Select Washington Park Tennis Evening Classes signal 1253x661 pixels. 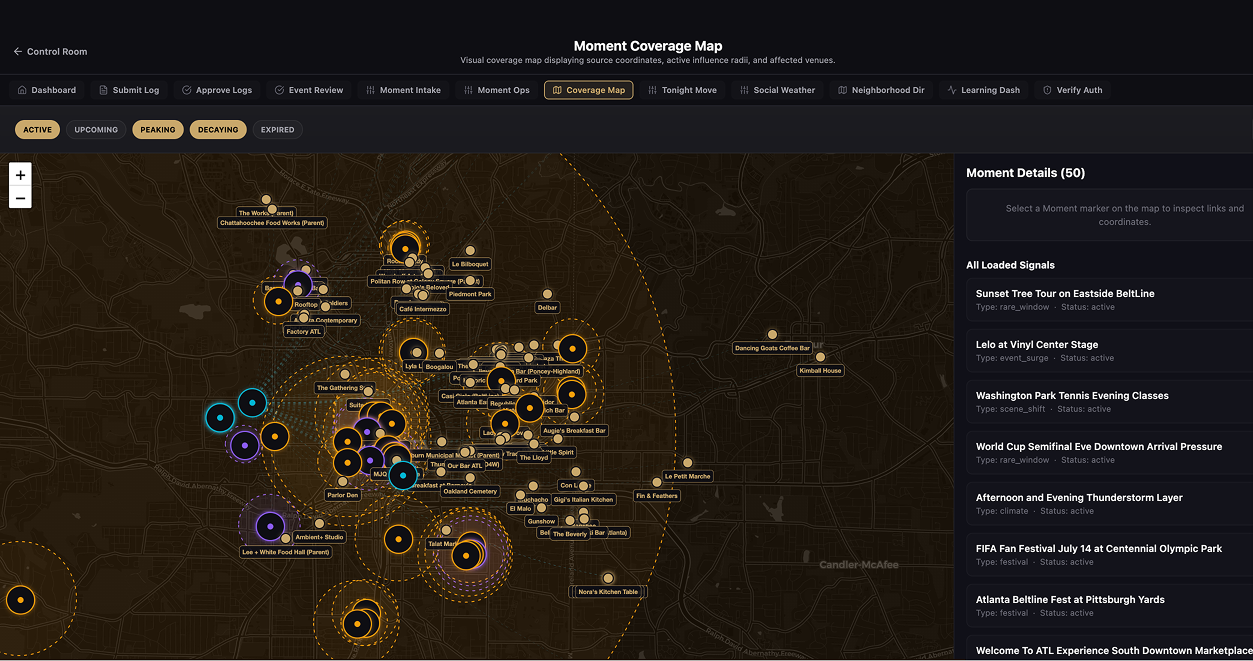[1110, 401]
